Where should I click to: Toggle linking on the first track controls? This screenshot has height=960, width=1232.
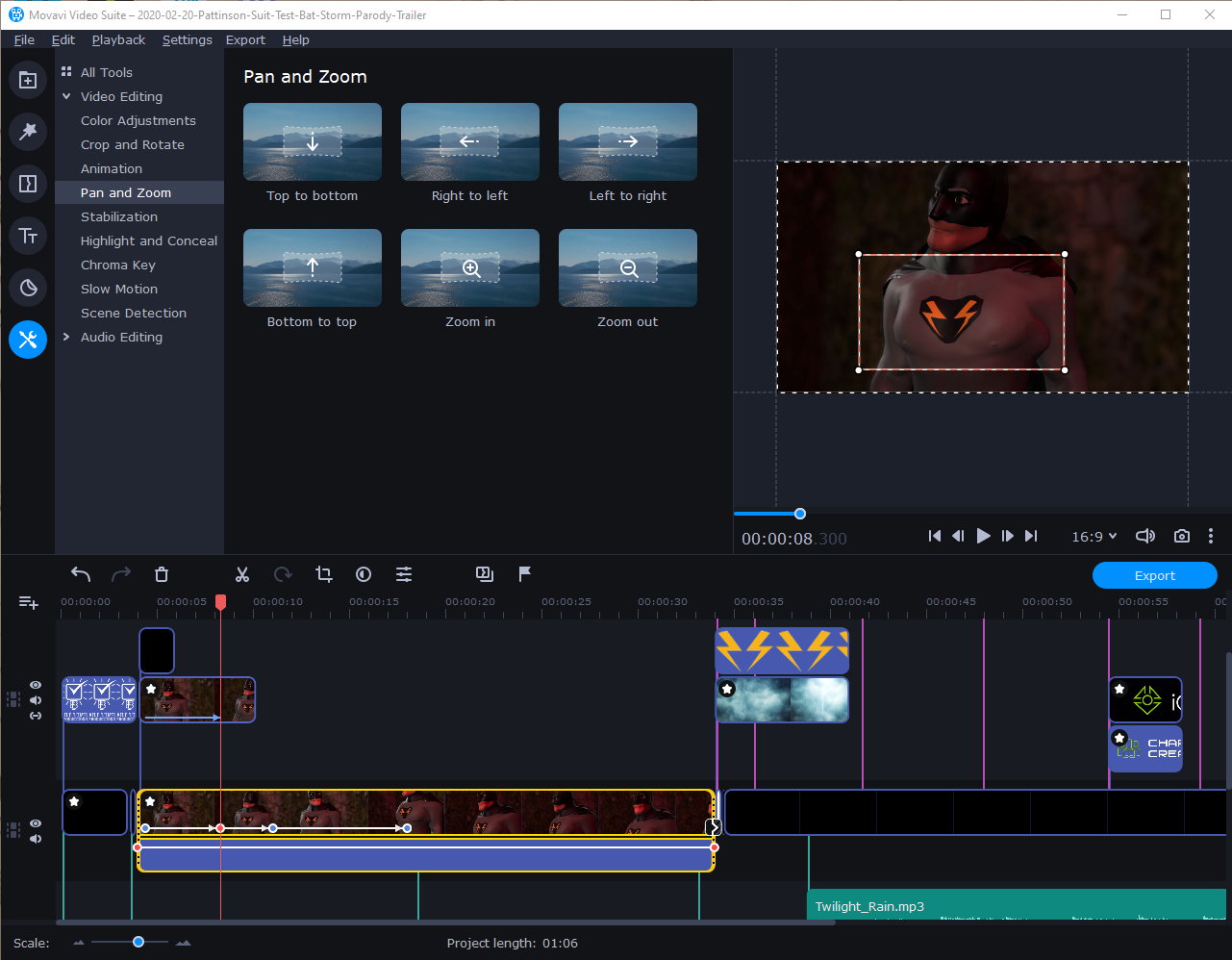[x=35, y=717]
